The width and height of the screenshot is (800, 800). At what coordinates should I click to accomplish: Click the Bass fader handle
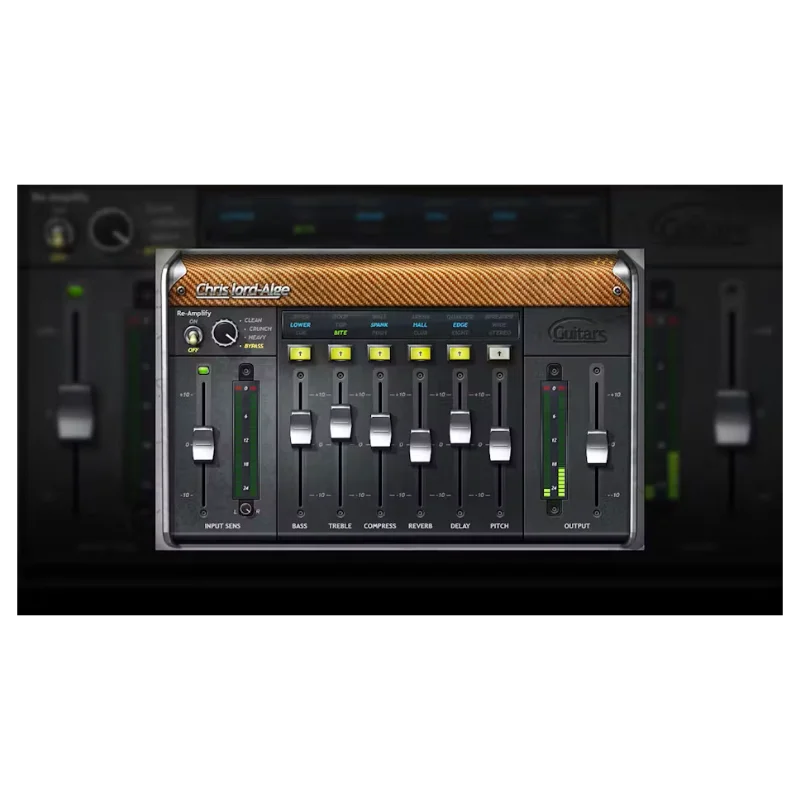[300, 428]
